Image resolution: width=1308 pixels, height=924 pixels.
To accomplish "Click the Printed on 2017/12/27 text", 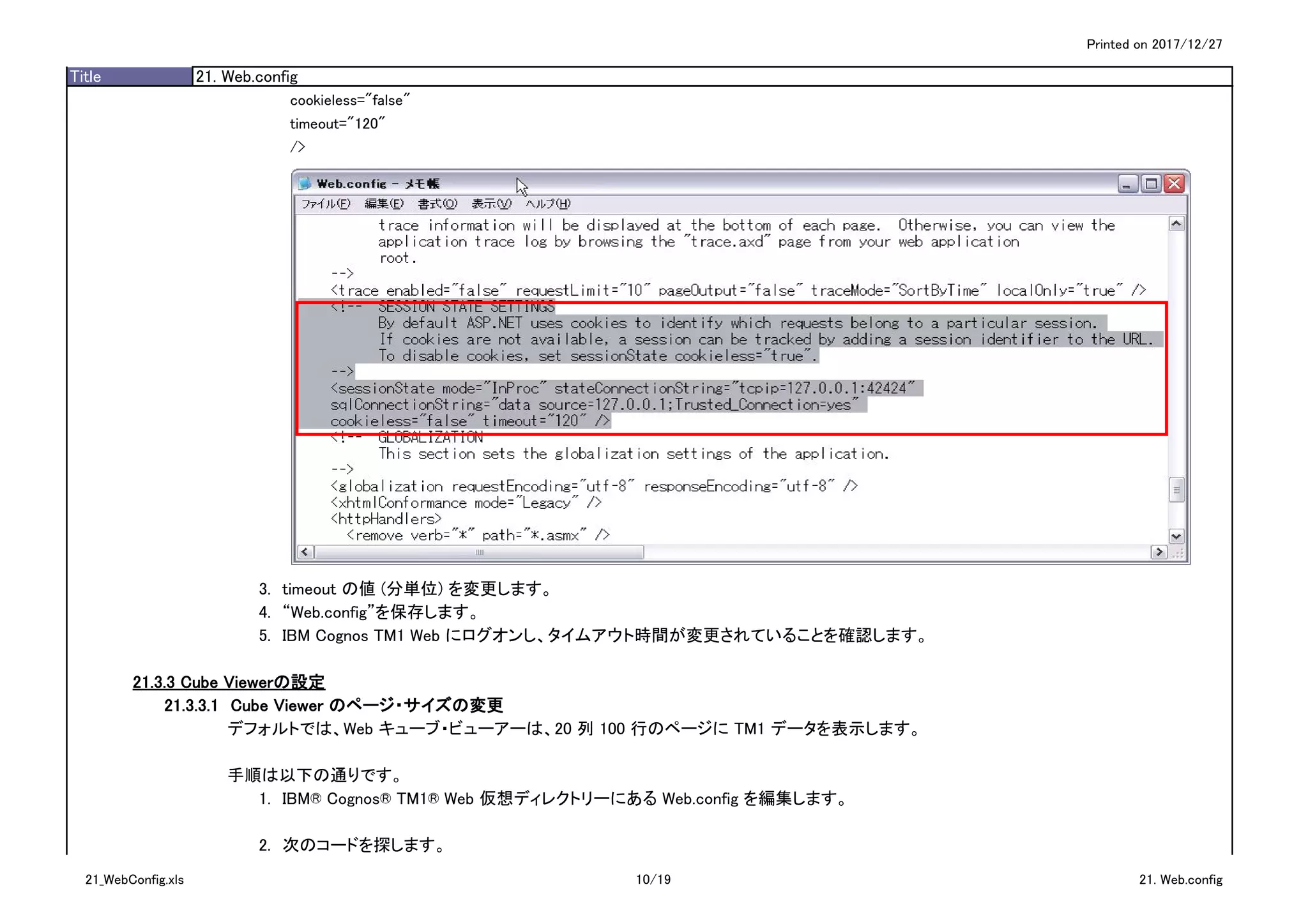I will coord(1154,44).
